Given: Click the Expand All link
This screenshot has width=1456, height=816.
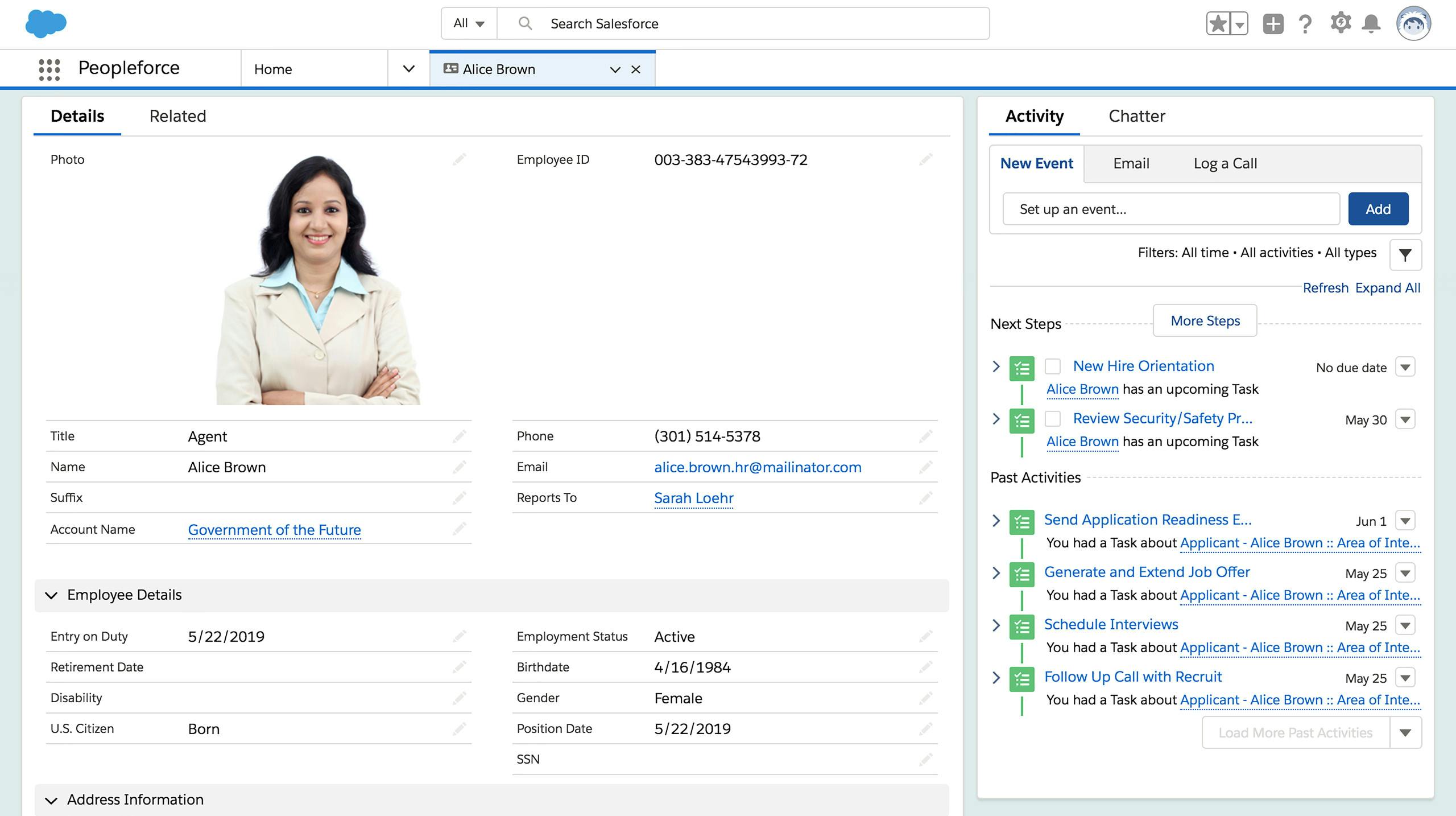Looking at the screenshot, I should [x=1388, y=288].
